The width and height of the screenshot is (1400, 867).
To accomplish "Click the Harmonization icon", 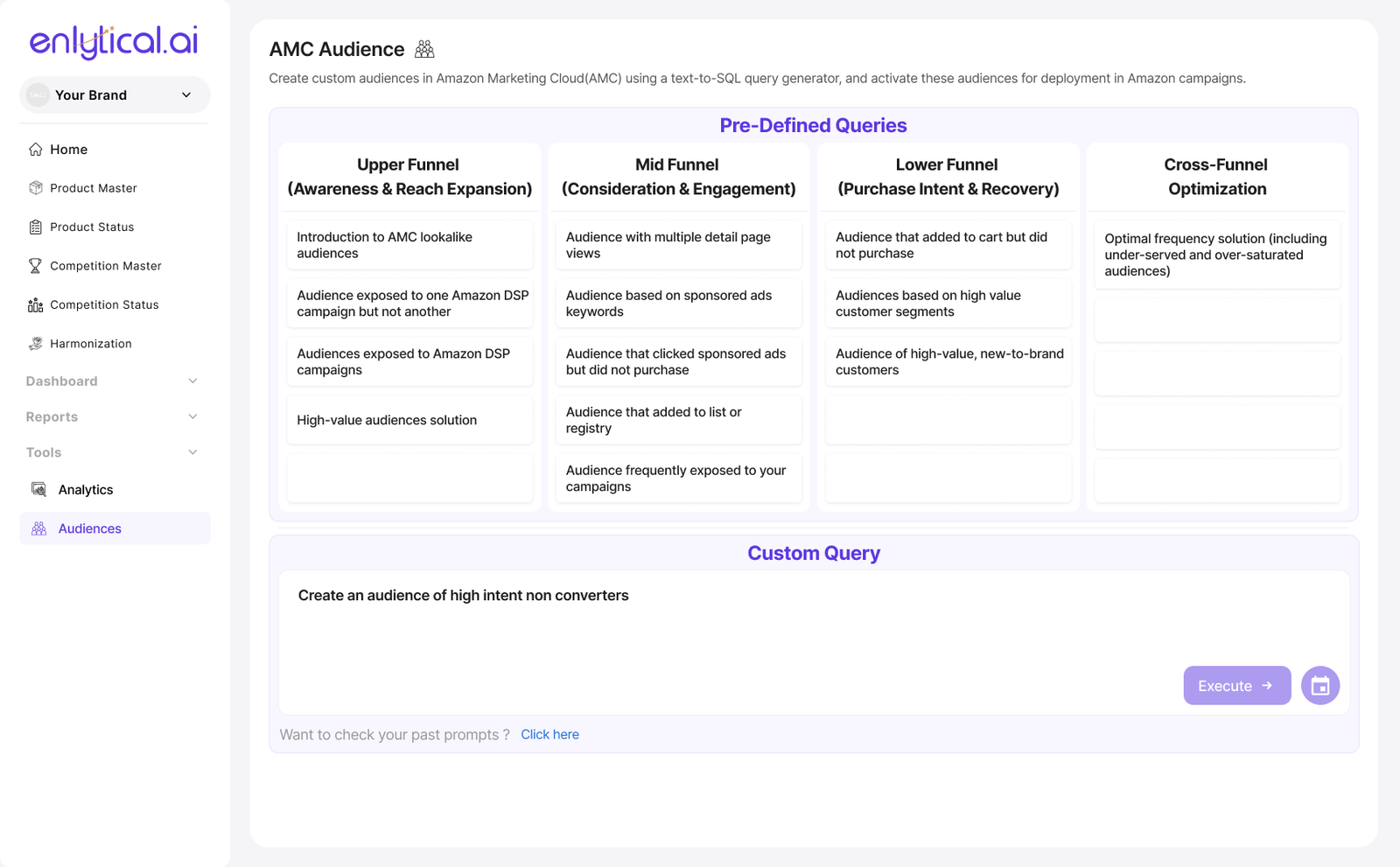I will (35, 344).
